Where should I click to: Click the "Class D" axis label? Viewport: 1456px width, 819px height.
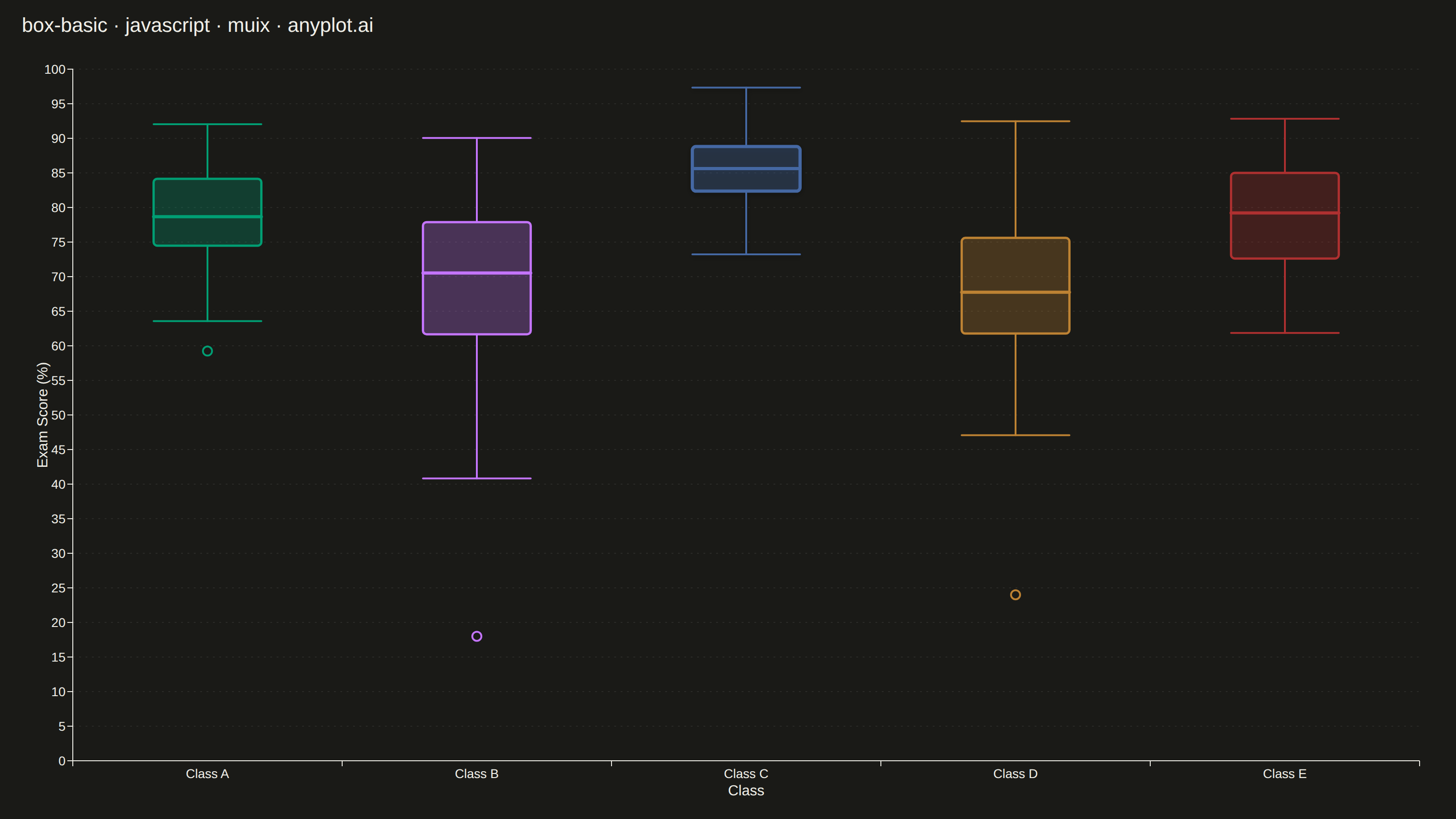pos(1015,774)
